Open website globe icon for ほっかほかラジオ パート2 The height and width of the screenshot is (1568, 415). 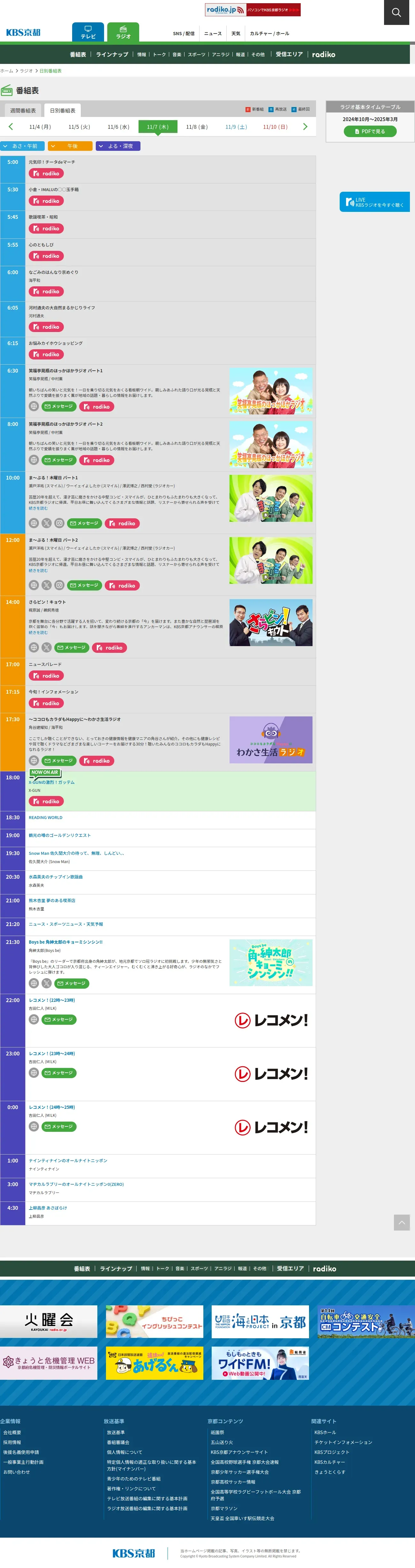pyautogui.click(x=34, y=460)
